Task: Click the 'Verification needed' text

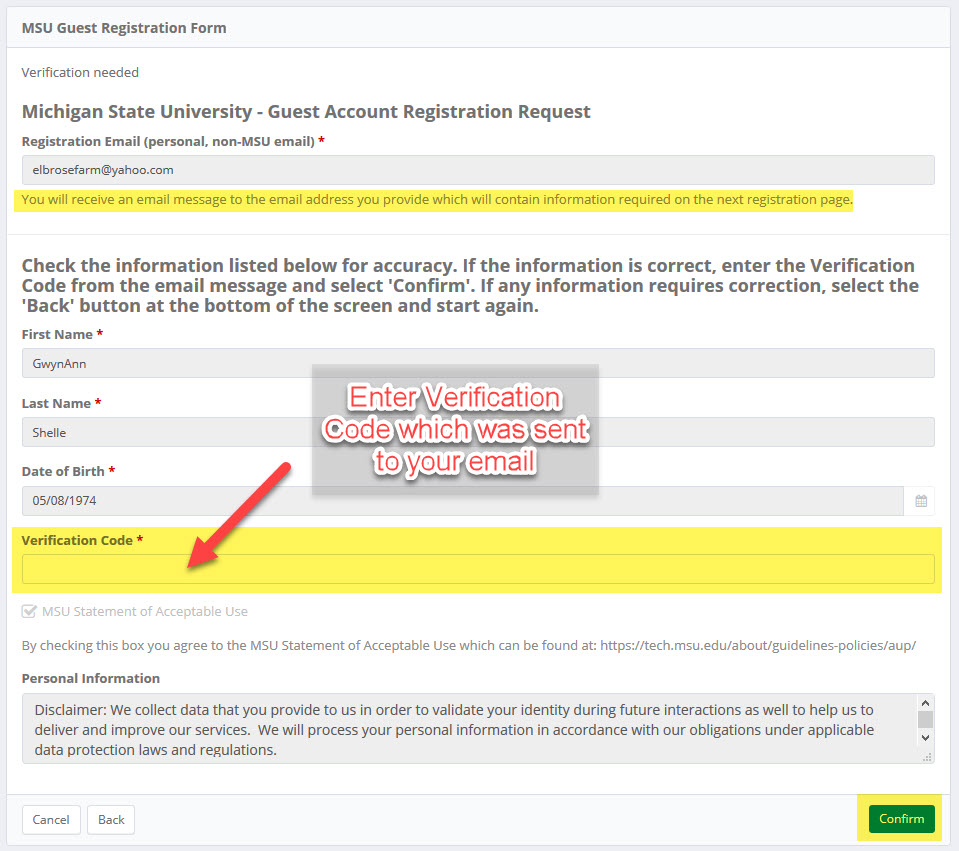Action: [x=80, y=72]
